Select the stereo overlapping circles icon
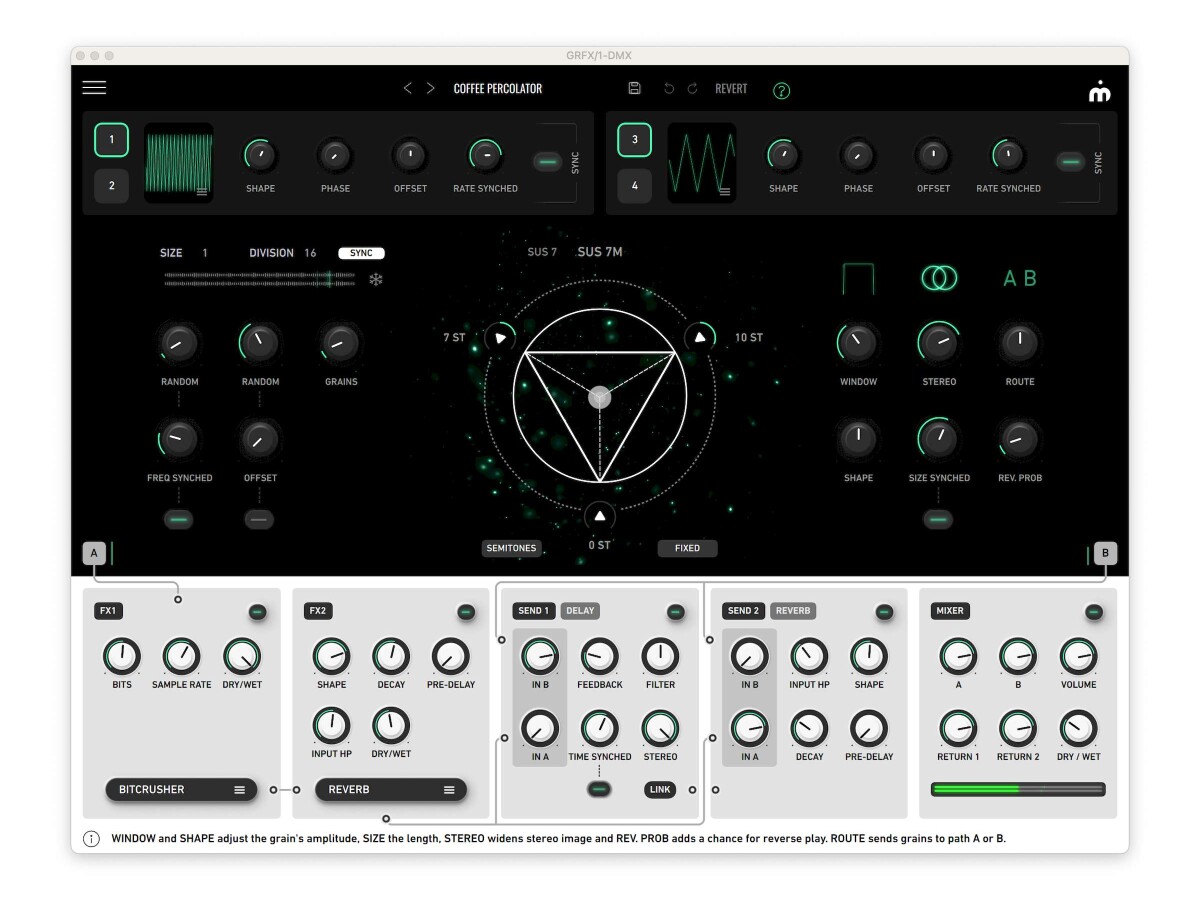Viewport: 1200px width, 900px height. tap(939, 279)
